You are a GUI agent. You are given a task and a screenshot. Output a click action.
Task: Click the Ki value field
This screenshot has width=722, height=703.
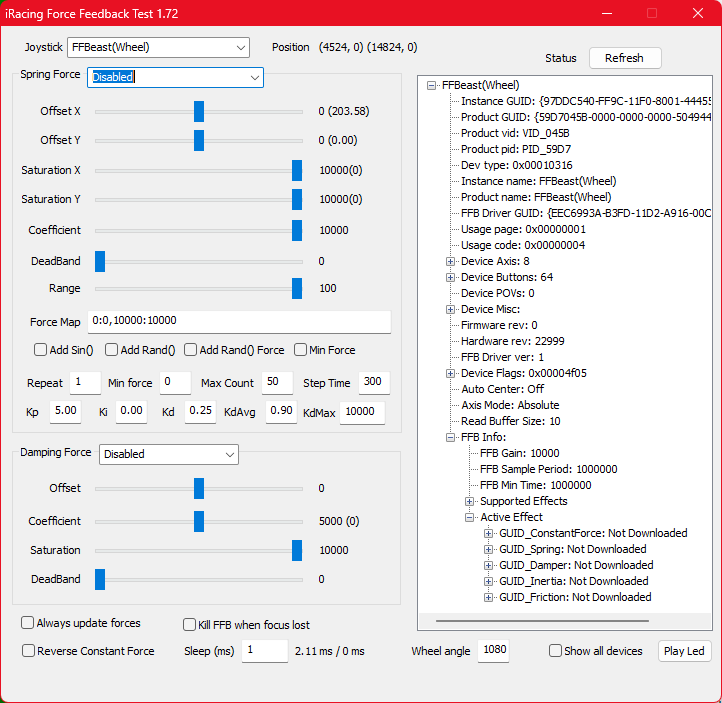click(x=131, y=412)
